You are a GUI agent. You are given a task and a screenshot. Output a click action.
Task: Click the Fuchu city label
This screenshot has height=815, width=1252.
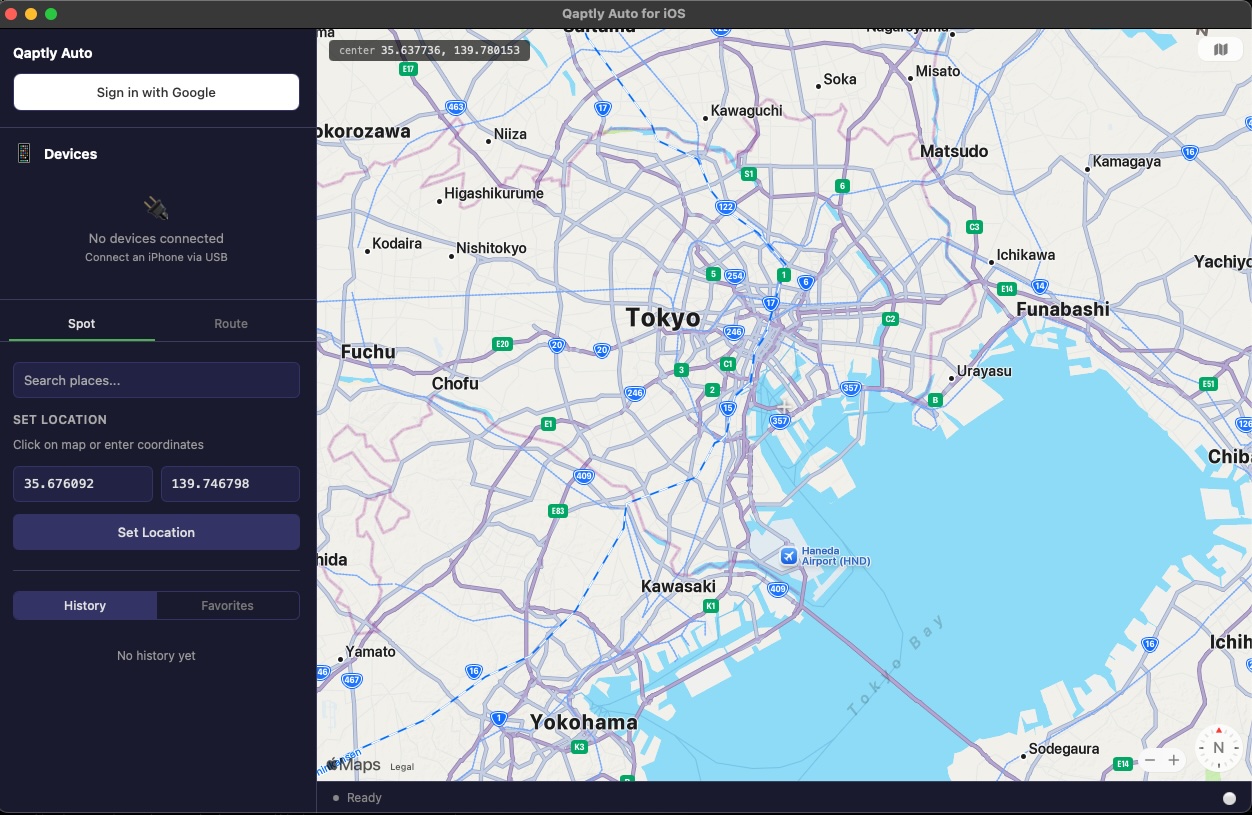click(x=368, y=351)
